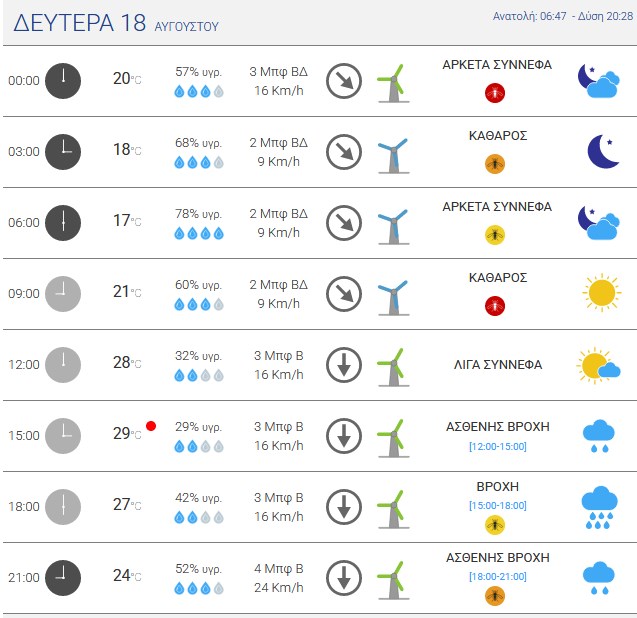637x618 pixels.
Task: Click the wind turbine icon at 21:00
Action: (393, 580)
